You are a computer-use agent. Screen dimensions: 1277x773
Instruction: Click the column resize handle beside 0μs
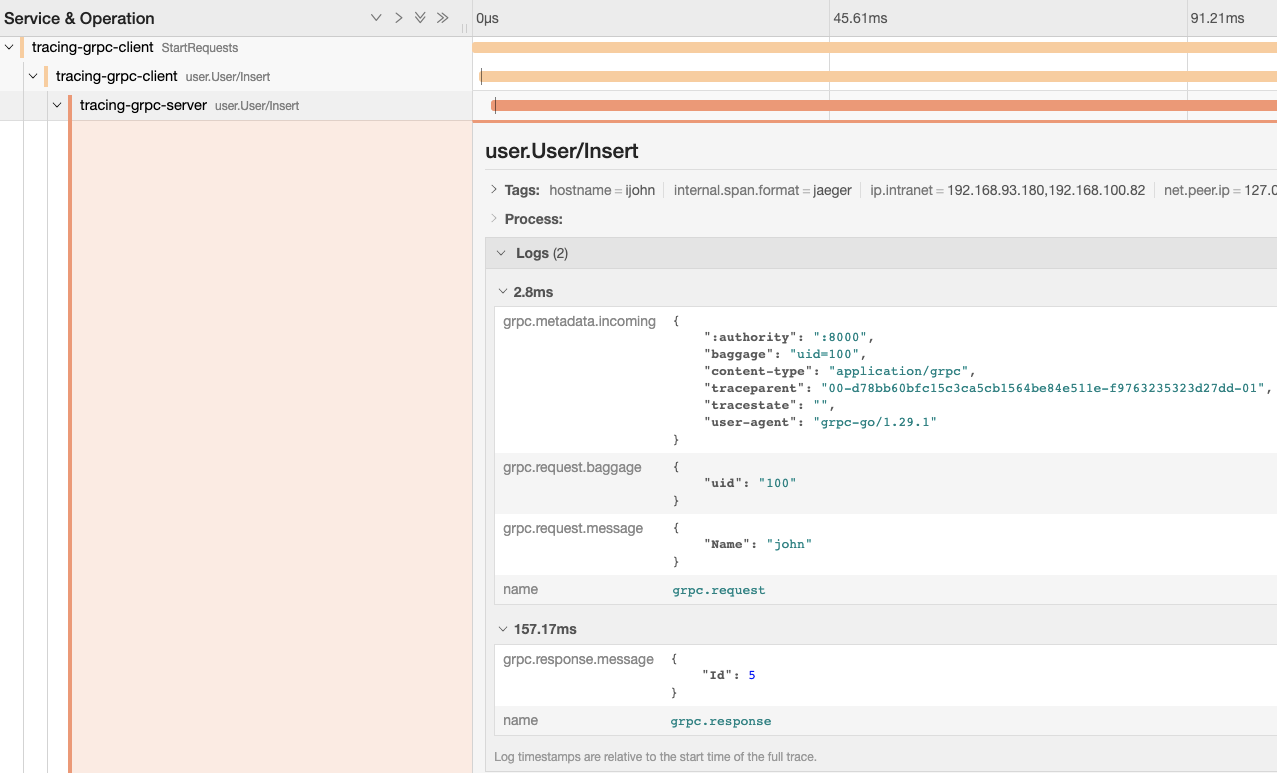click(465, 29)
